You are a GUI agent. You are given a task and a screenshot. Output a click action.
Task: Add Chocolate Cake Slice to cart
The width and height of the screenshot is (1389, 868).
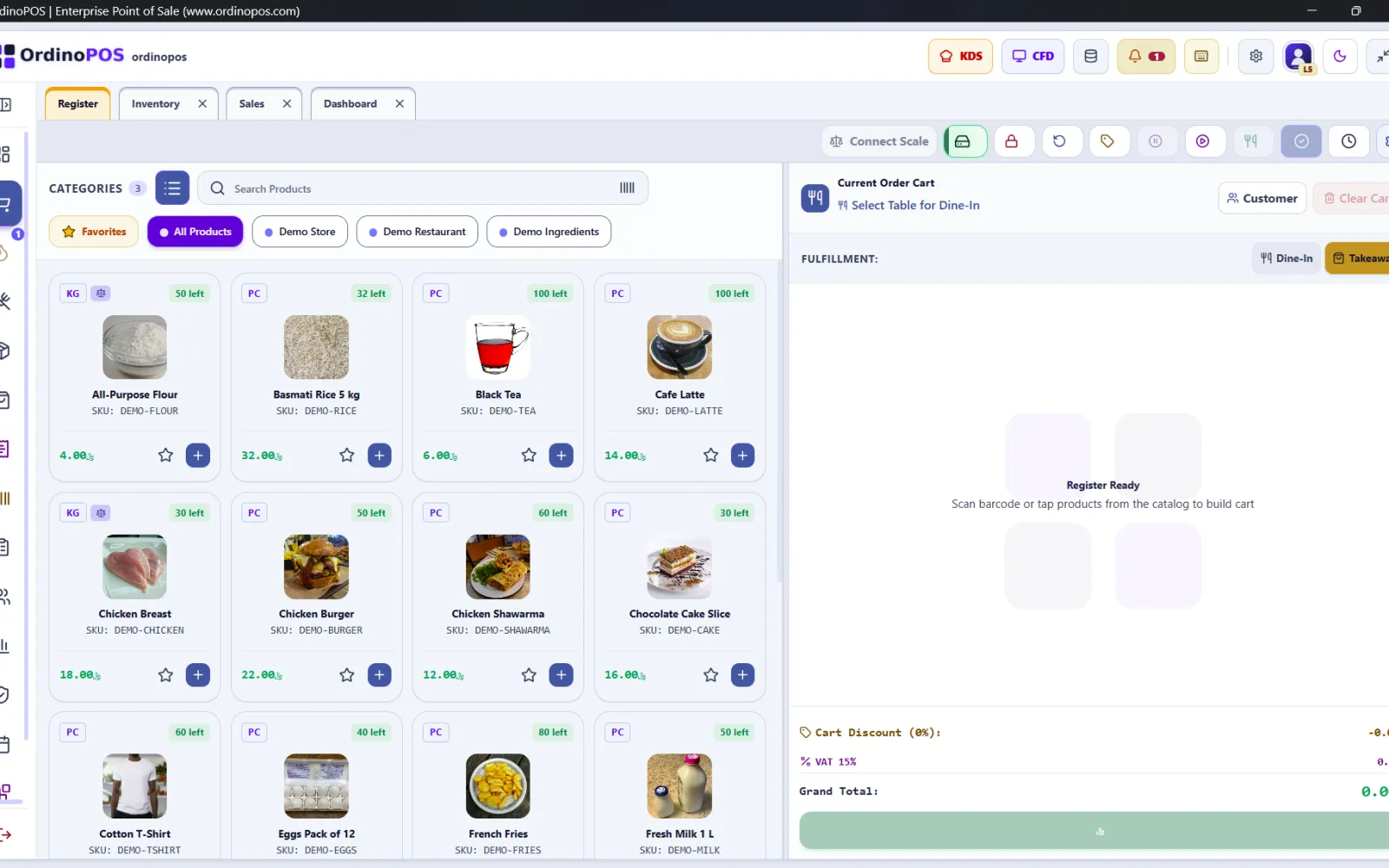[x=743, y=674]
